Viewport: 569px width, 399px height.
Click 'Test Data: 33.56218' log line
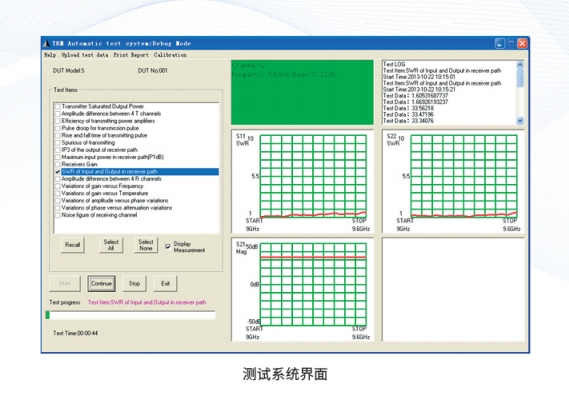pyautogui.click(x=408, y=108)
